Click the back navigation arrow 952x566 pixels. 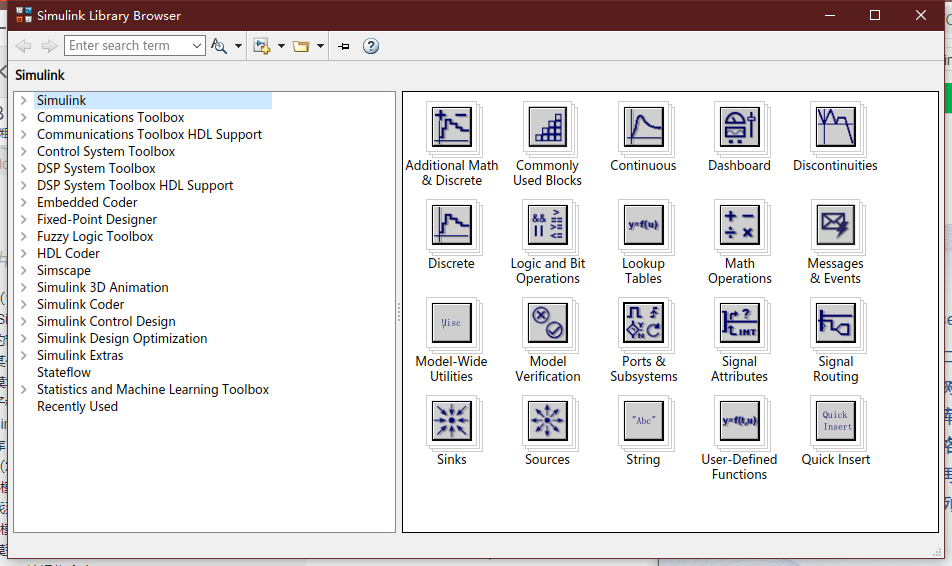coord(24,46)
